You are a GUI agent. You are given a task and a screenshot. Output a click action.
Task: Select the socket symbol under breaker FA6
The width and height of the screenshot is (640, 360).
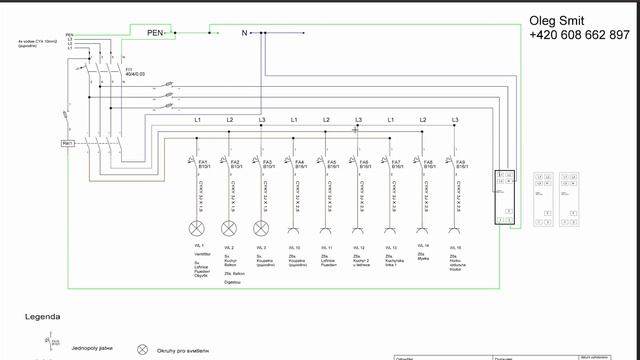click(358, 231)
